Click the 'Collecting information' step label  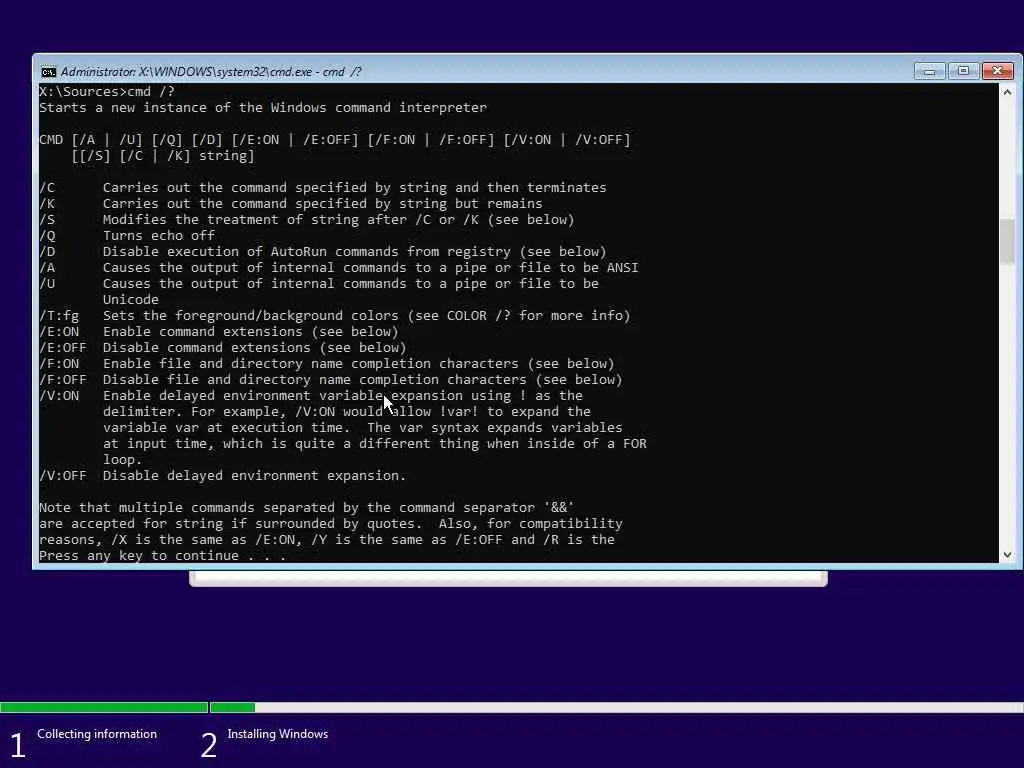97,734
